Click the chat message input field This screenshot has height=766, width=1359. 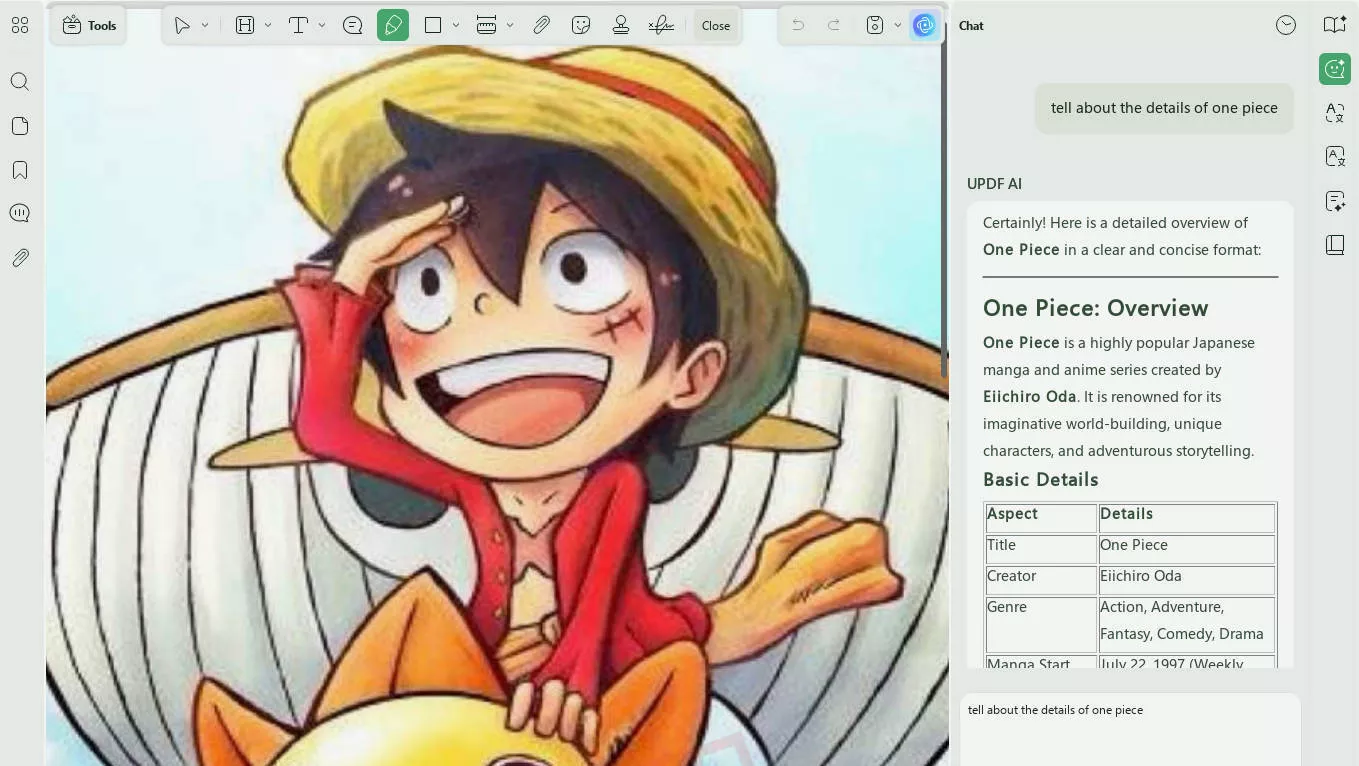[x=1130, y=730]
